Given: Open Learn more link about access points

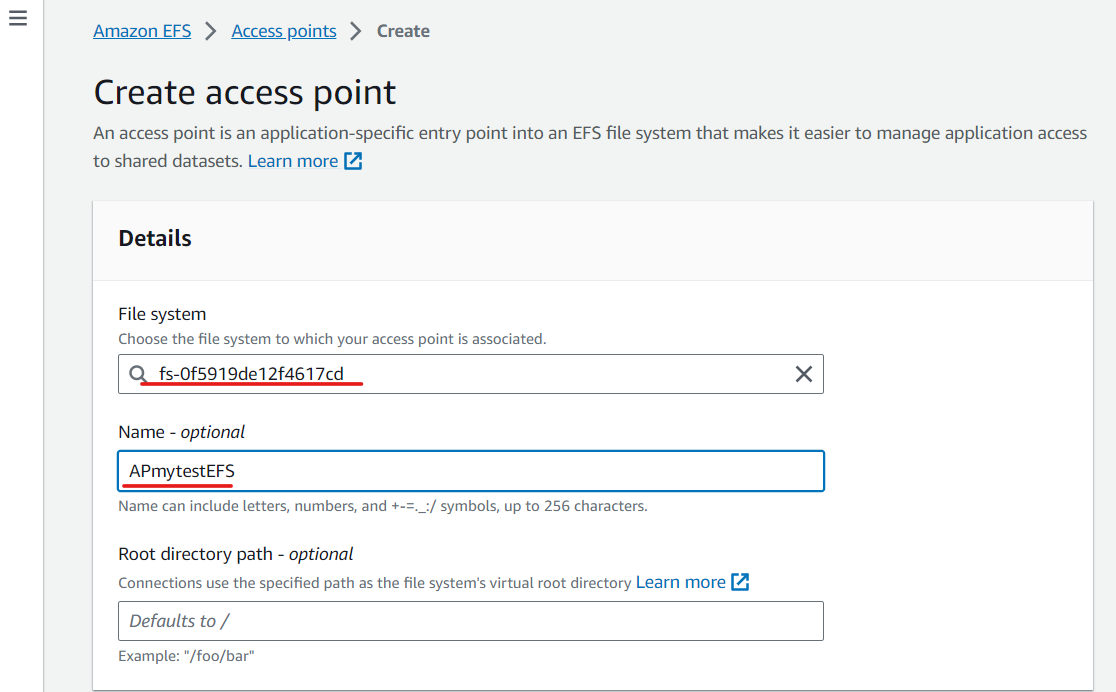Looking at the screenshot, I should 293,161.
